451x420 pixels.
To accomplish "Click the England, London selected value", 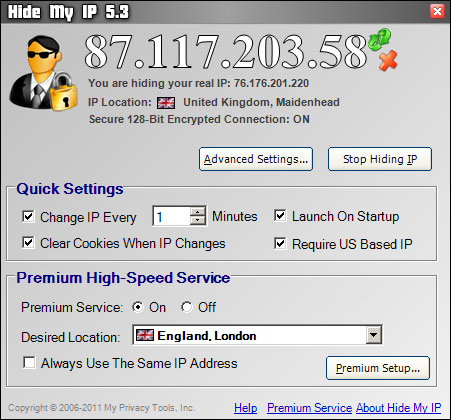I will click(x=207, y=336).
